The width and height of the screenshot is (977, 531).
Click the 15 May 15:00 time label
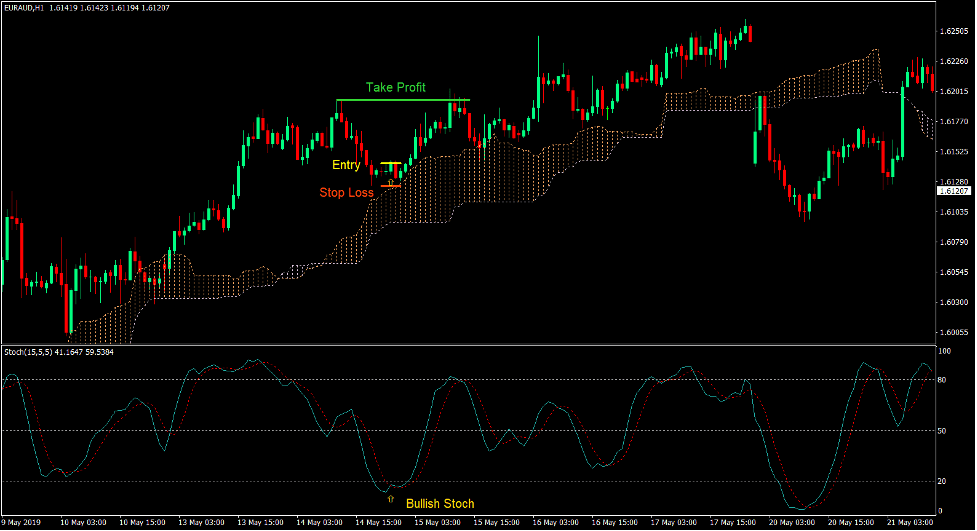pyautogui.click(x=497, y=522)
